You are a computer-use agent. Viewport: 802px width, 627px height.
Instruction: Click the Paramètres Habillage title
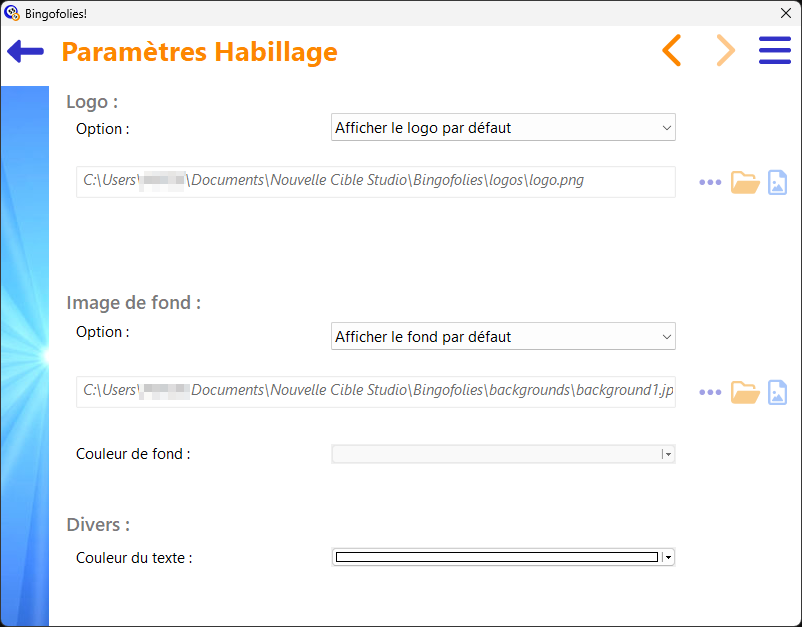pos(199,52)
